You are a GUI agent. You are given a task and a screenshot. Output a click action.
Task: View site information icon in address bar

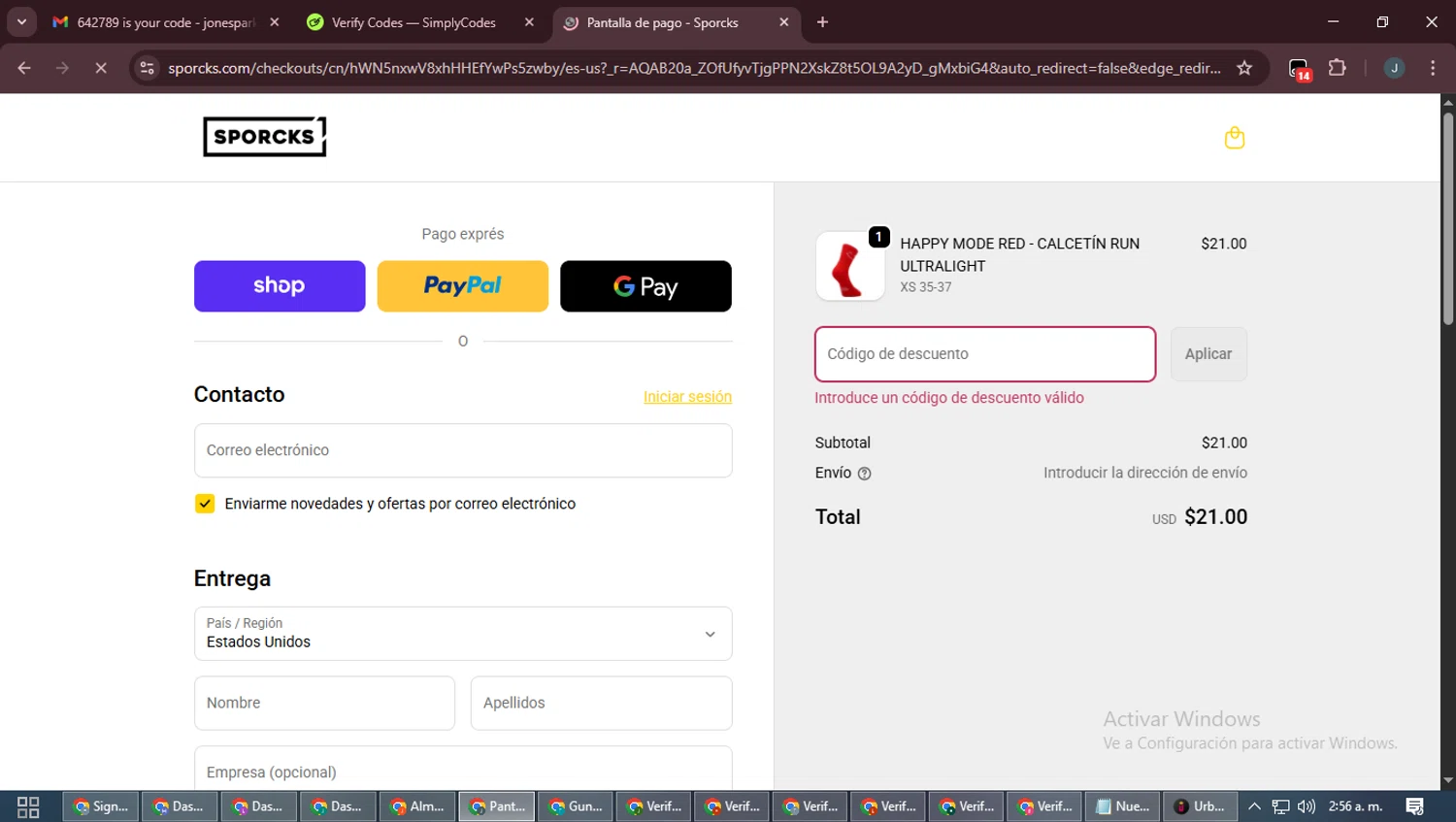click(147, 68)
